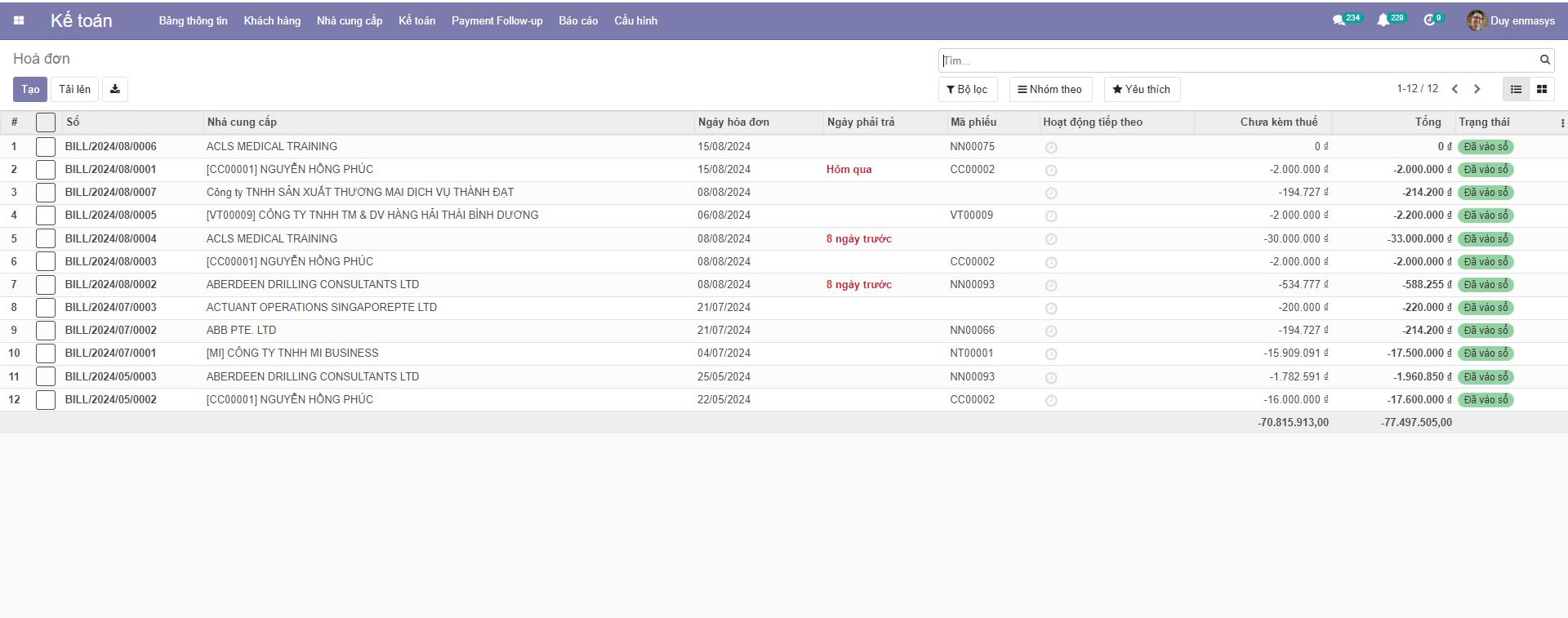Screen dimensions: 1568x618
Task: Tick the select-all checkbox in header
Action: [x=46, y=122]
